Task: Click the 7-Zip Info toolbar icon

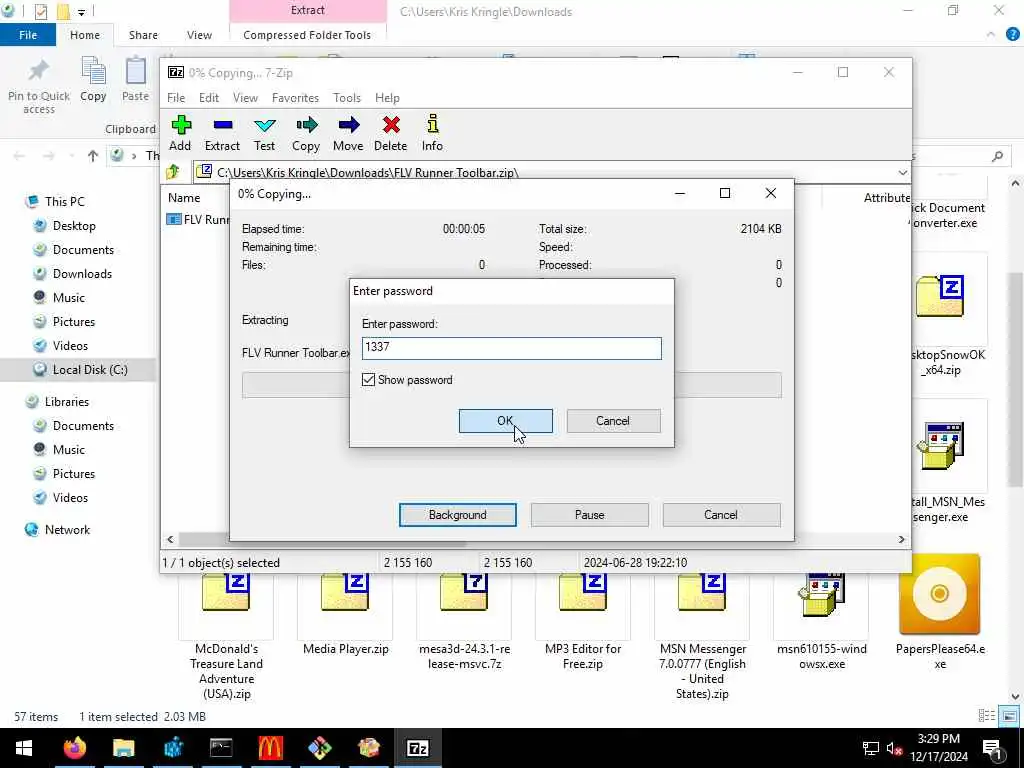Action: (x=432, y=124)
